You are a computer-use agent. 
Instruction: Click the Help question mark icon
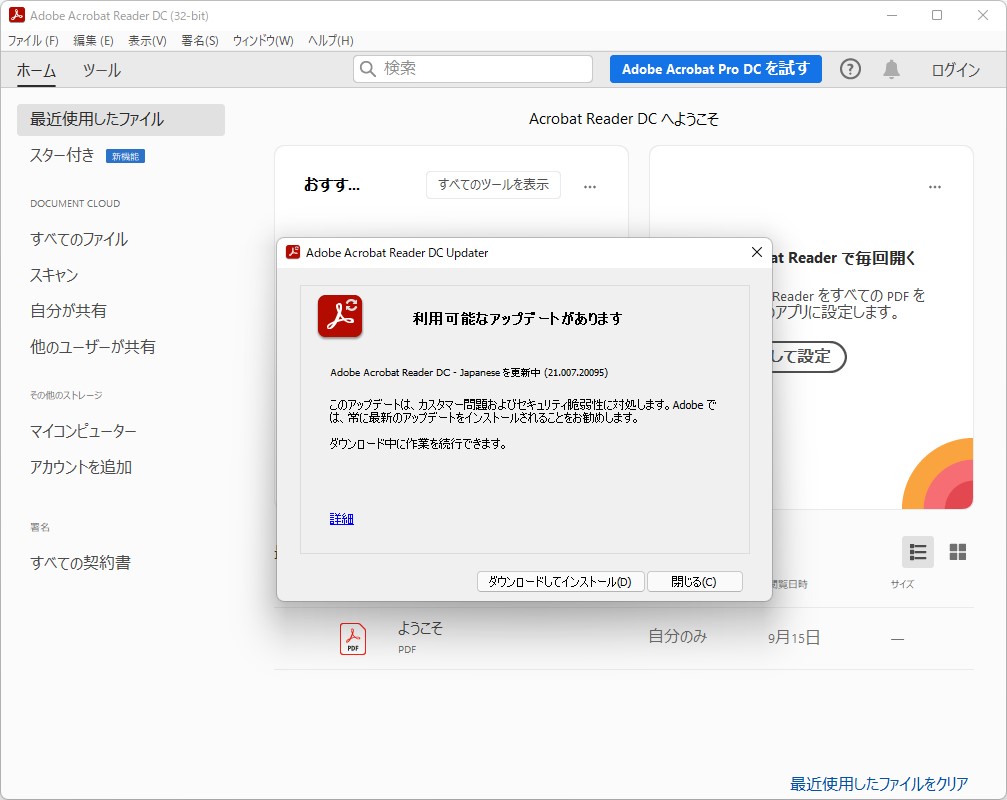849,69
